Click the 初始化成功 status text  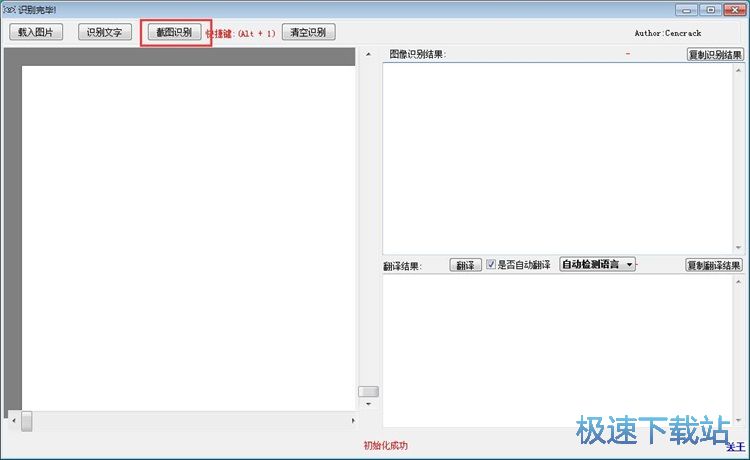pyautogui.click(x=386, y=446)
